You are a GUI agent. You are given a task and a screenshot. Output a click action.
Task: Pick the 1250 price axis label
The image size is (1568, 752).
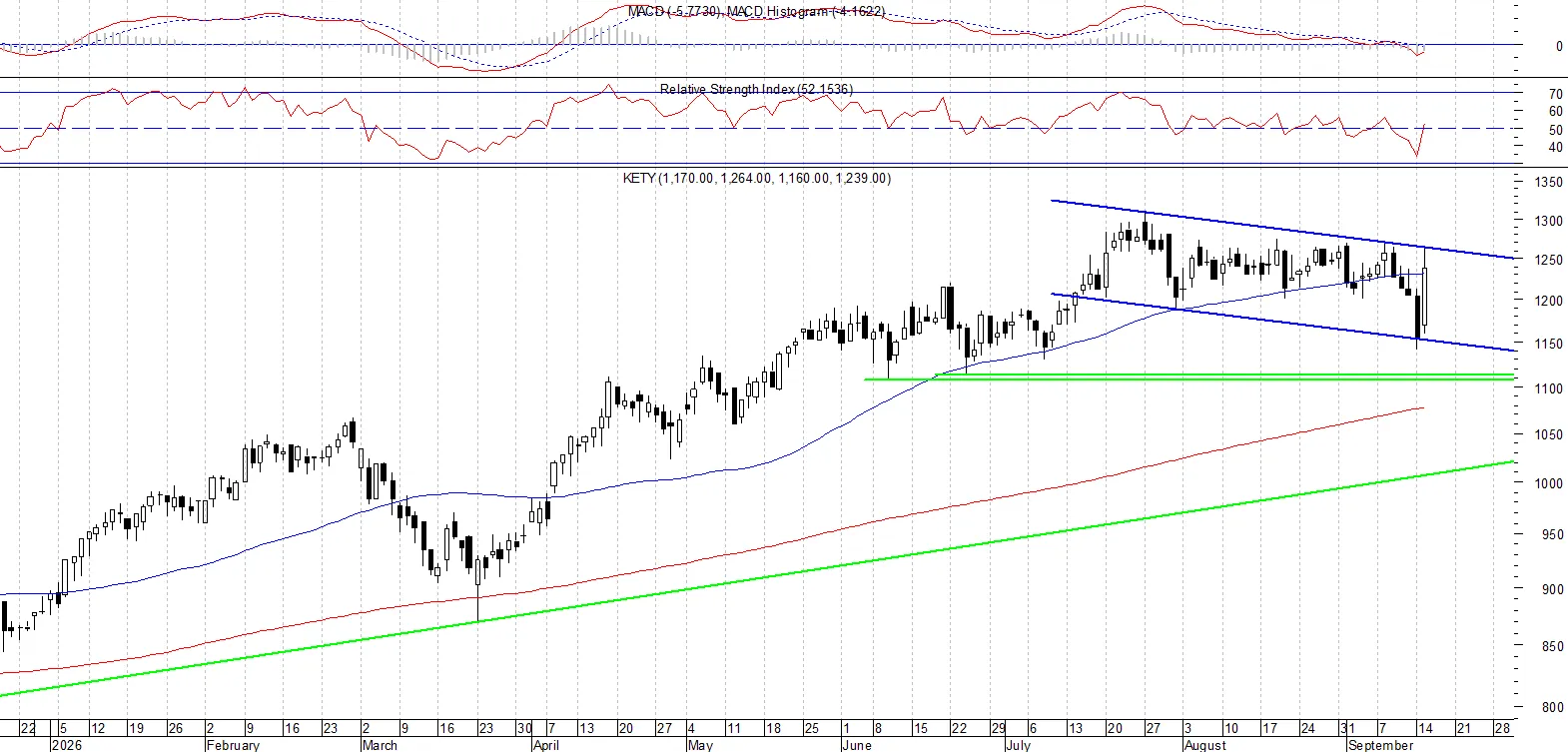(1549, 261)
